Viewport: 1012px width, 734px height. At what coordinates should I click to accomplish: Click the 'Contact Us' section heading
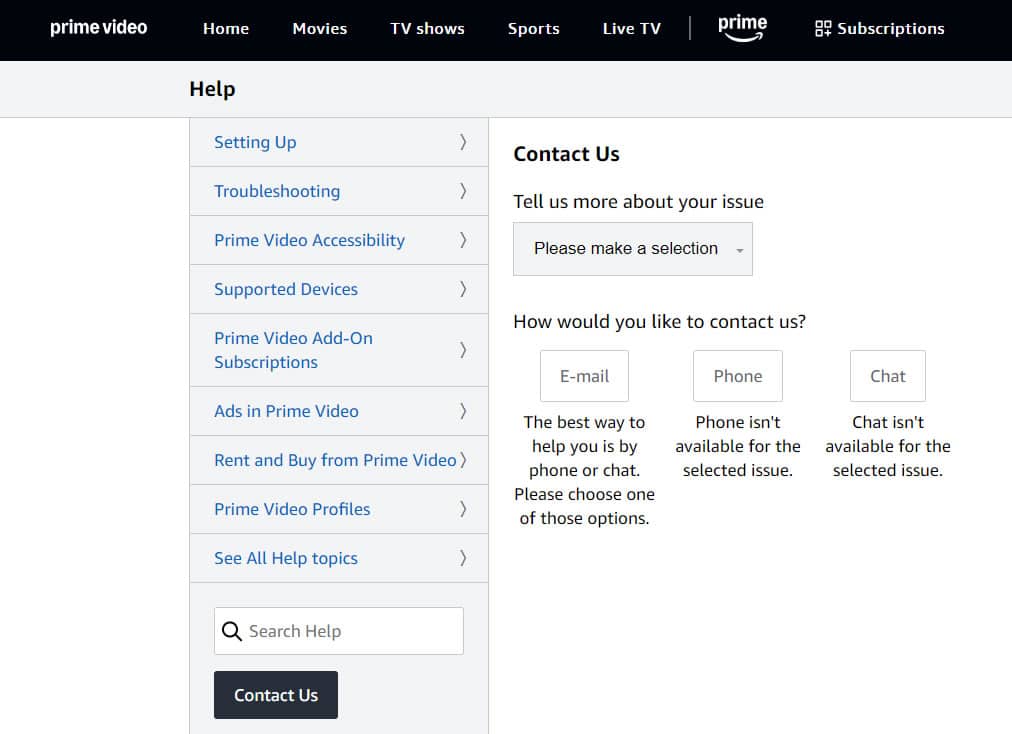click(566, 154)
